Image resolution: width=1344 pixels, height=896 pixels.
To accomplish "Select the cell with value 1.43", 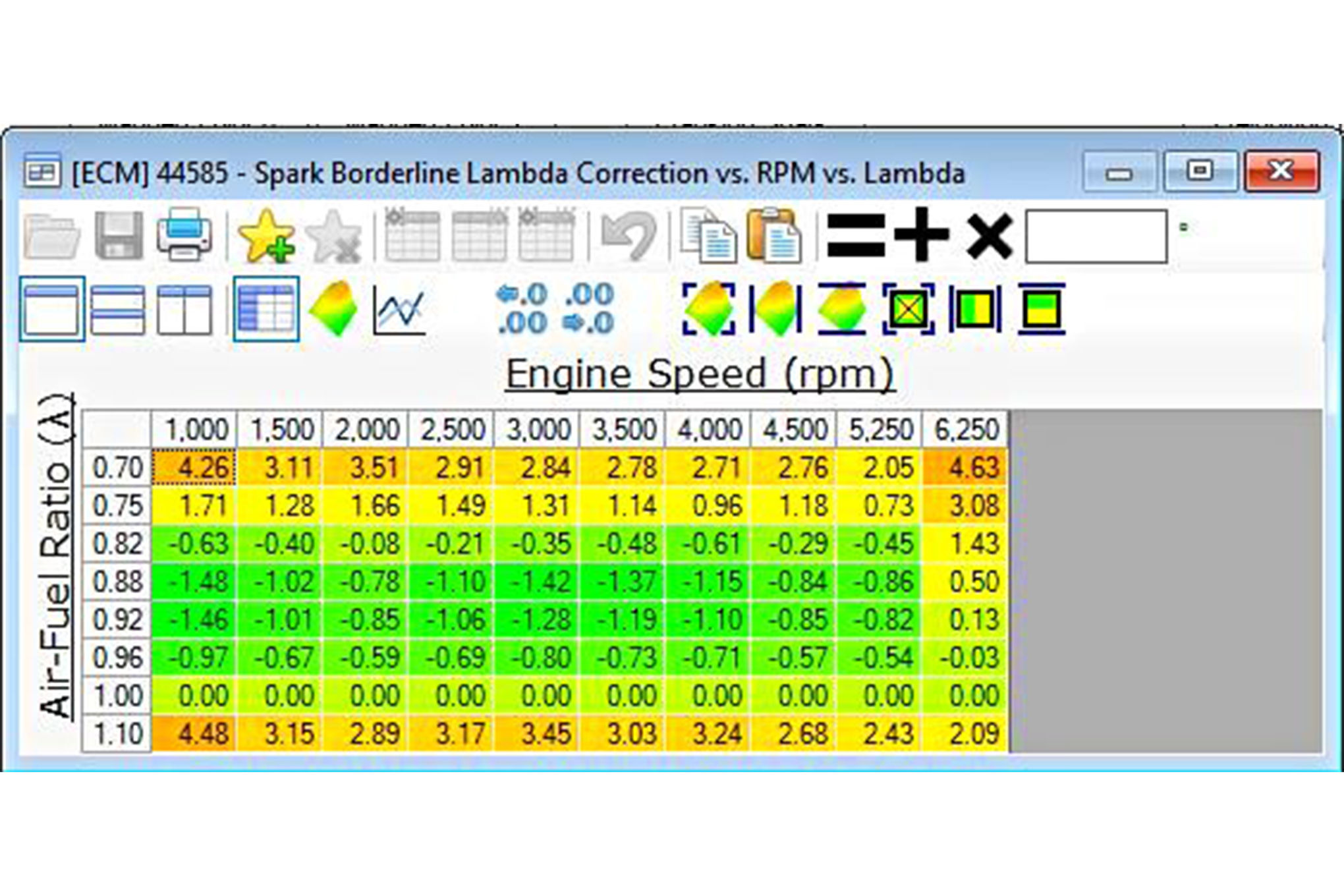I will [965, 544].
